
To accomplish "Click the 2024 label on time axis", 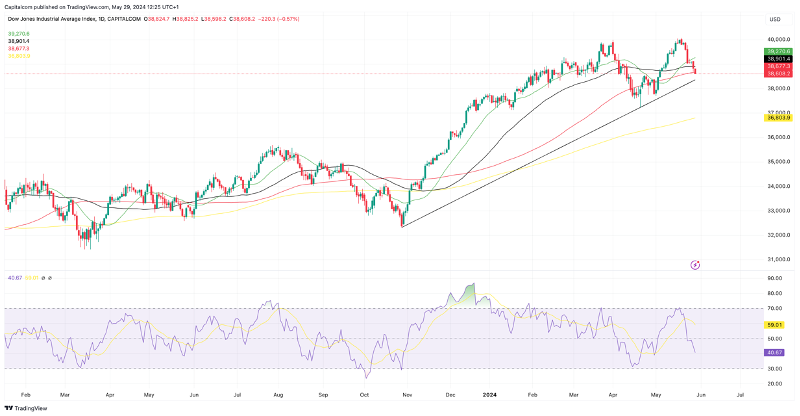I will pos(490,395).
